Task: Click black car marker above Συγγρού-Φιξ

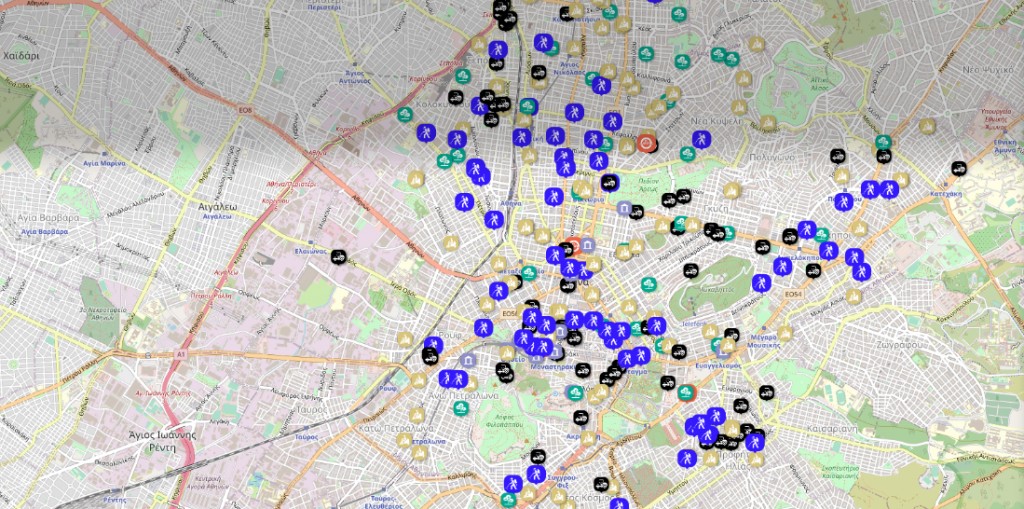Action: [538, 457]
